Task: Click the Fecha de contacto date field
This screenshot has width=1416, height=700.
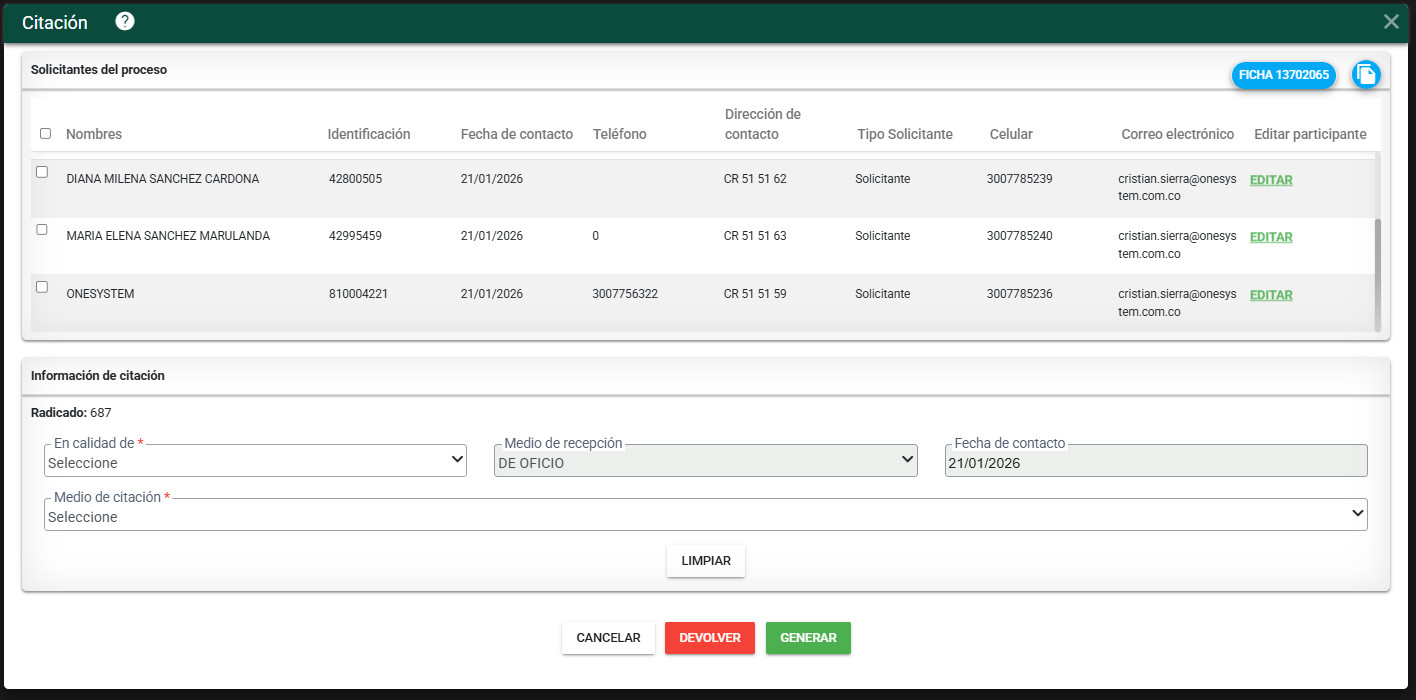Action: [x=1155, y=462]
